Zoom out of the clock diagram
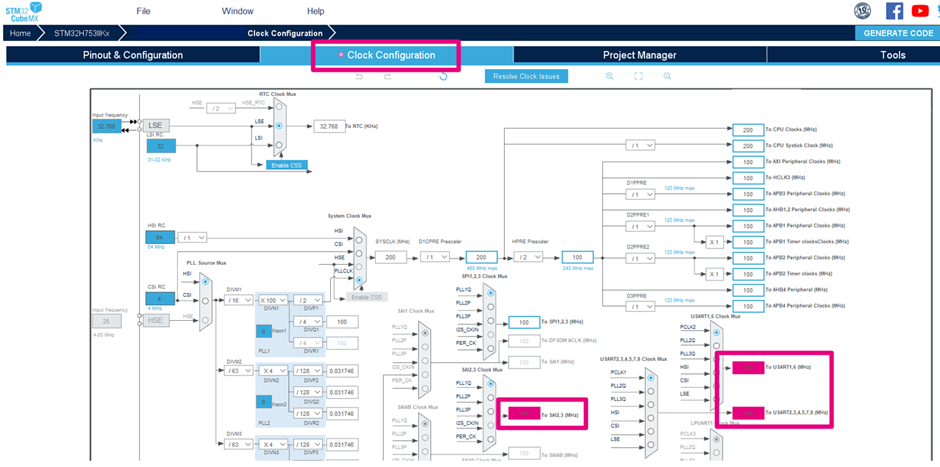 [x=667, y=77]
